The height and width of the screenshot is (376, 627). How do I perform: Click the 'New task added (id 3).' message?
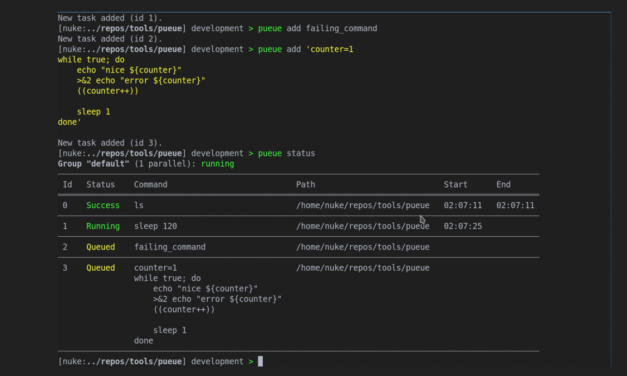click(110, 143)
